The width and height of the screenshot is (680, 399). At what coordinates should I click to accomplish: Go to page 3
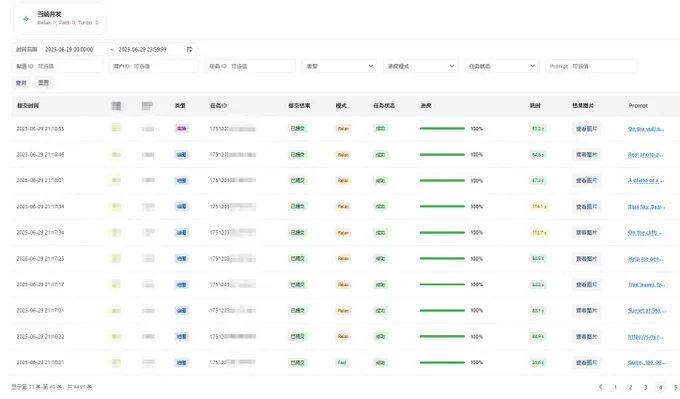646,387
